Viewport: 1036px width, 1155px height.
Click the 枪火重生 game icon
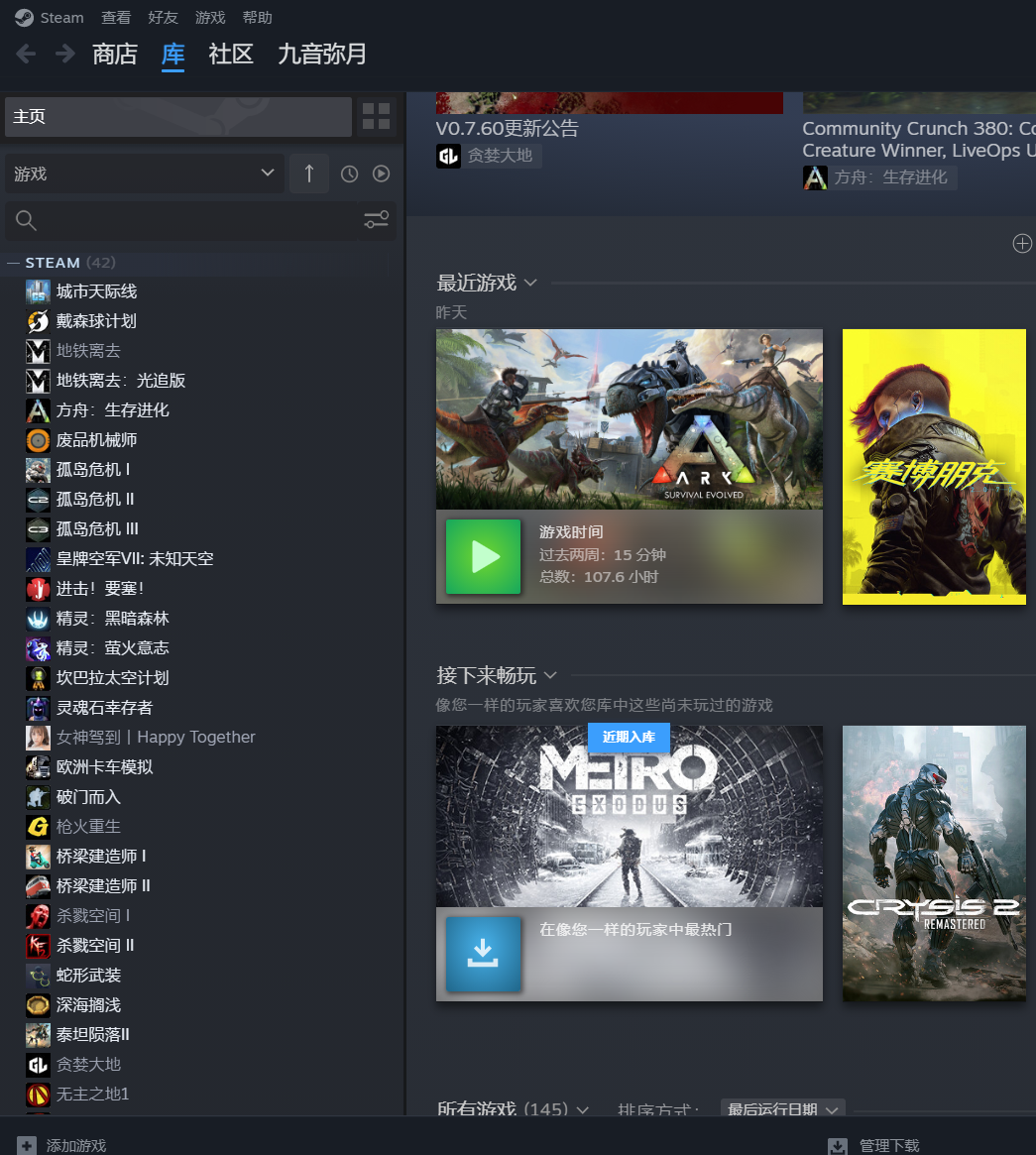(39, 827)
